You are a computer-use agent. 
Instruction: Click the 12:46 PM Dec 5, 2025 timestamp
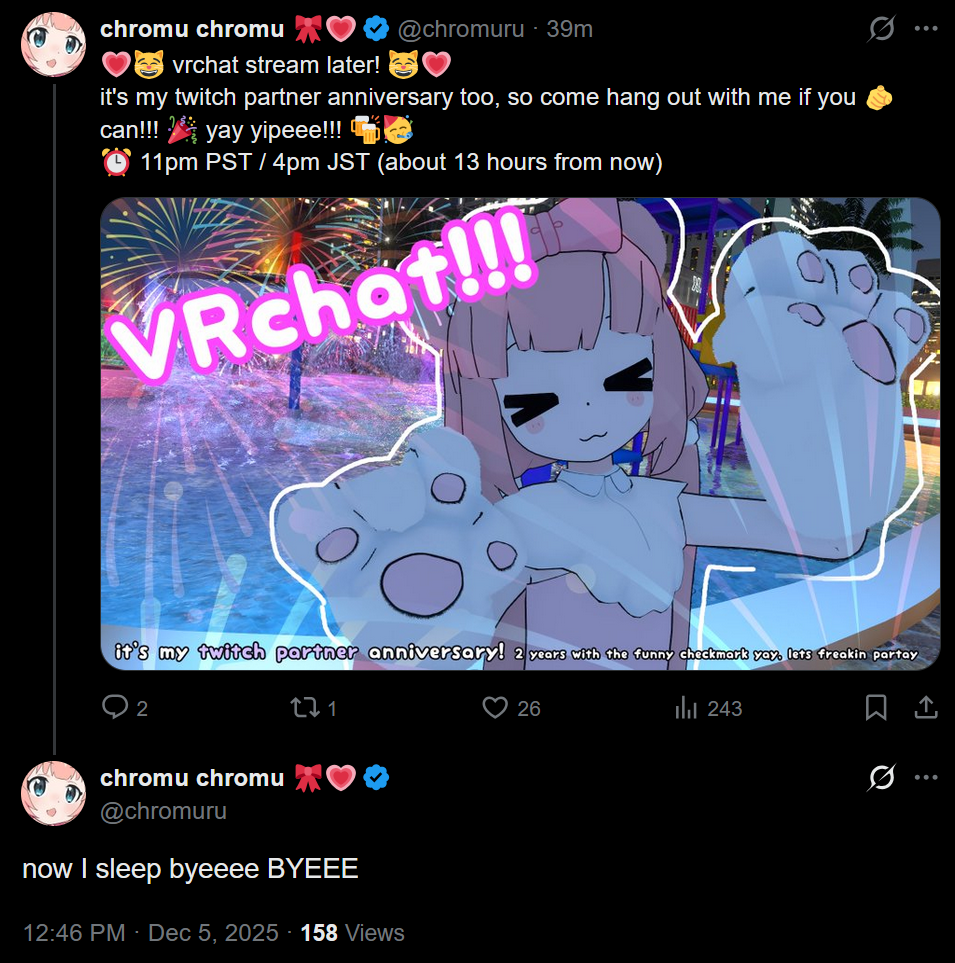(150, 933)
